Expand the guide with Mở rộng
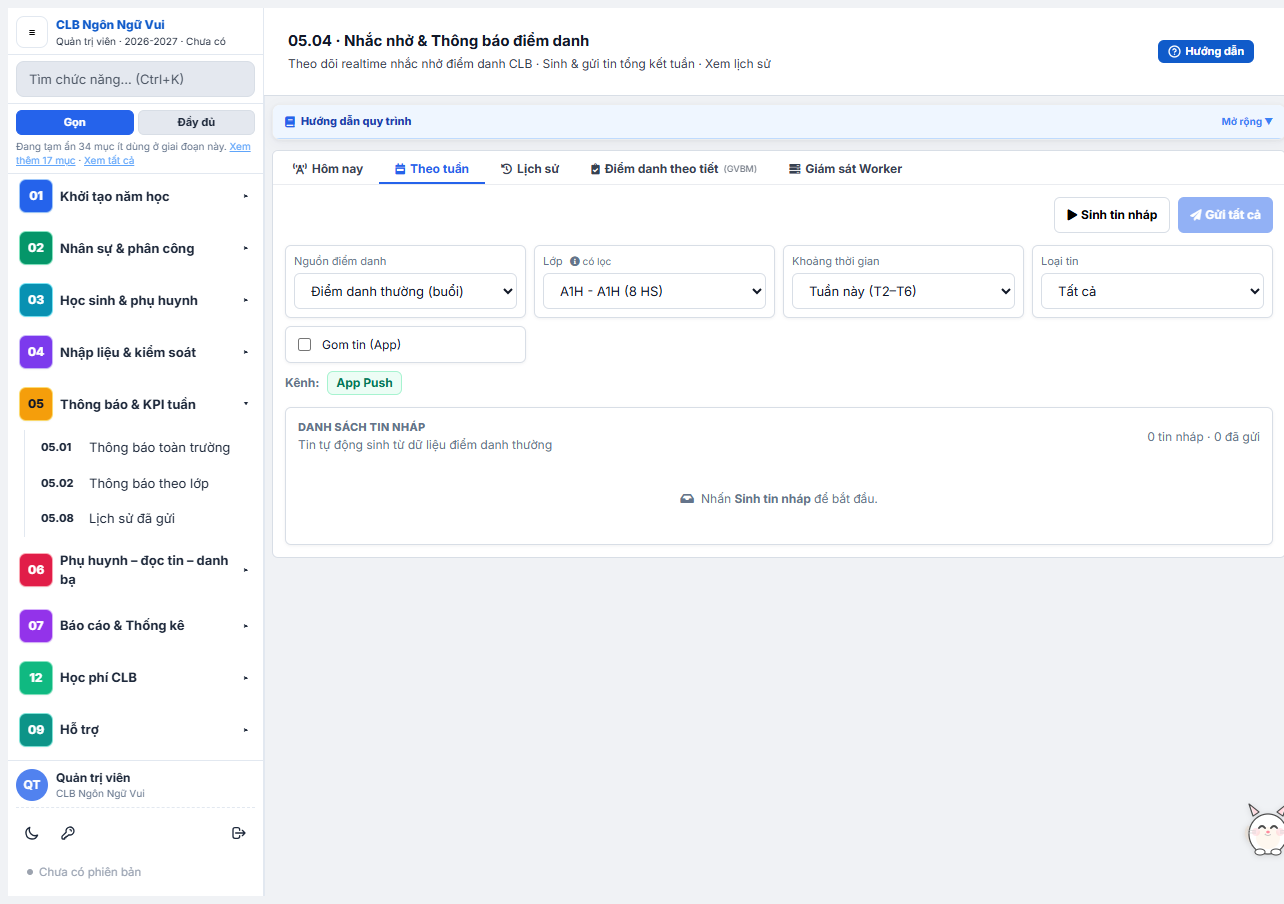Screen dimensions: 1284x904 coord(1247,122)
